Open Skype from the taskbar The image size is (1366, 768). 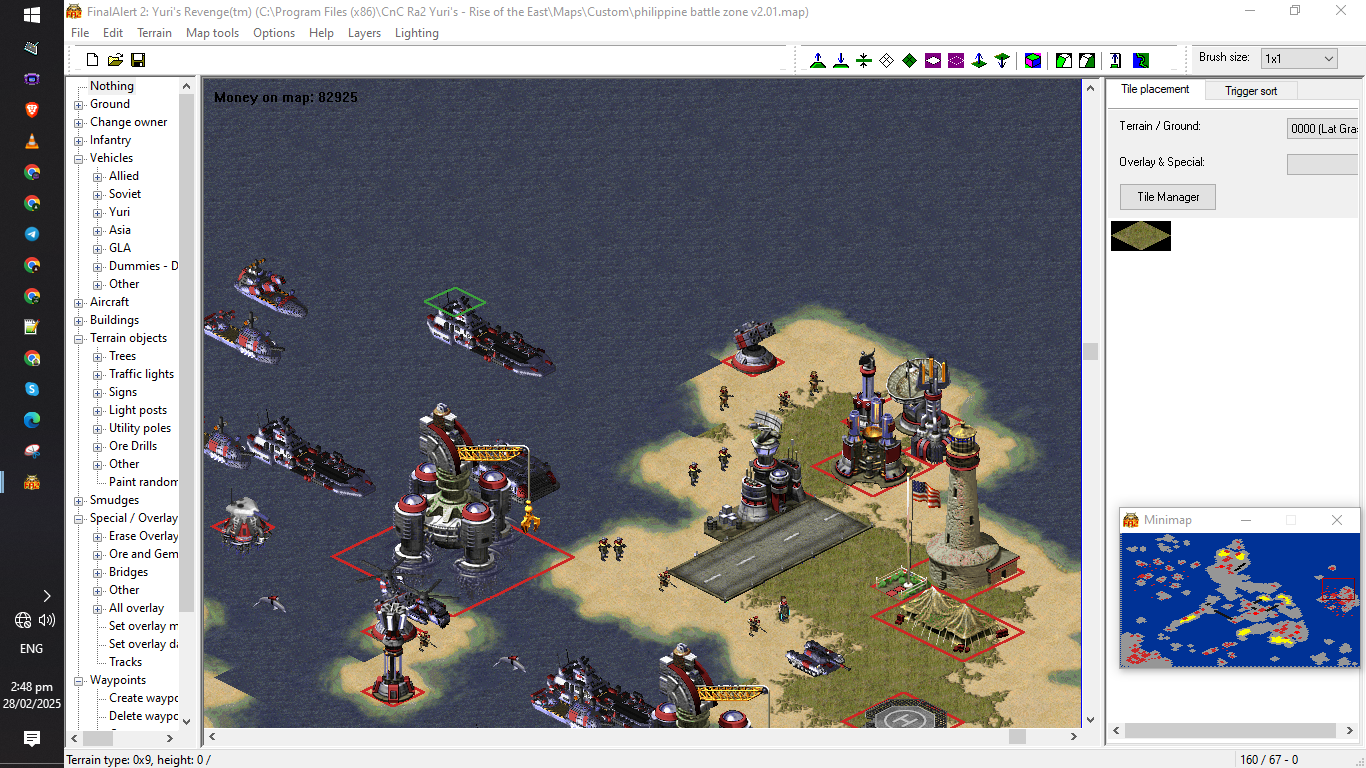pyautogui.click(x=32, y=389)
